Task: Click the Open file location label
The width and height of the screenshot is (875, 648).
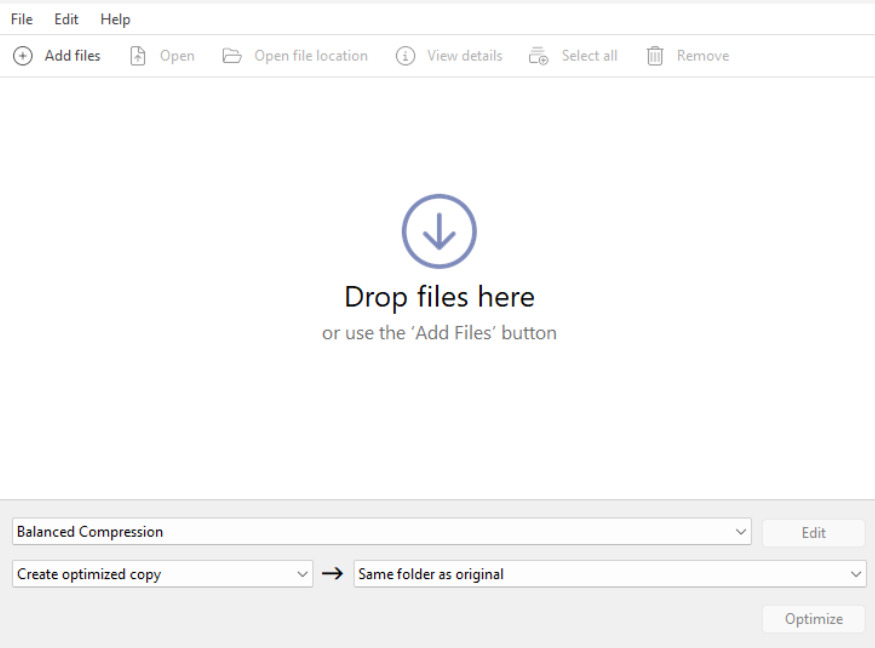Action: coord(311,56)
